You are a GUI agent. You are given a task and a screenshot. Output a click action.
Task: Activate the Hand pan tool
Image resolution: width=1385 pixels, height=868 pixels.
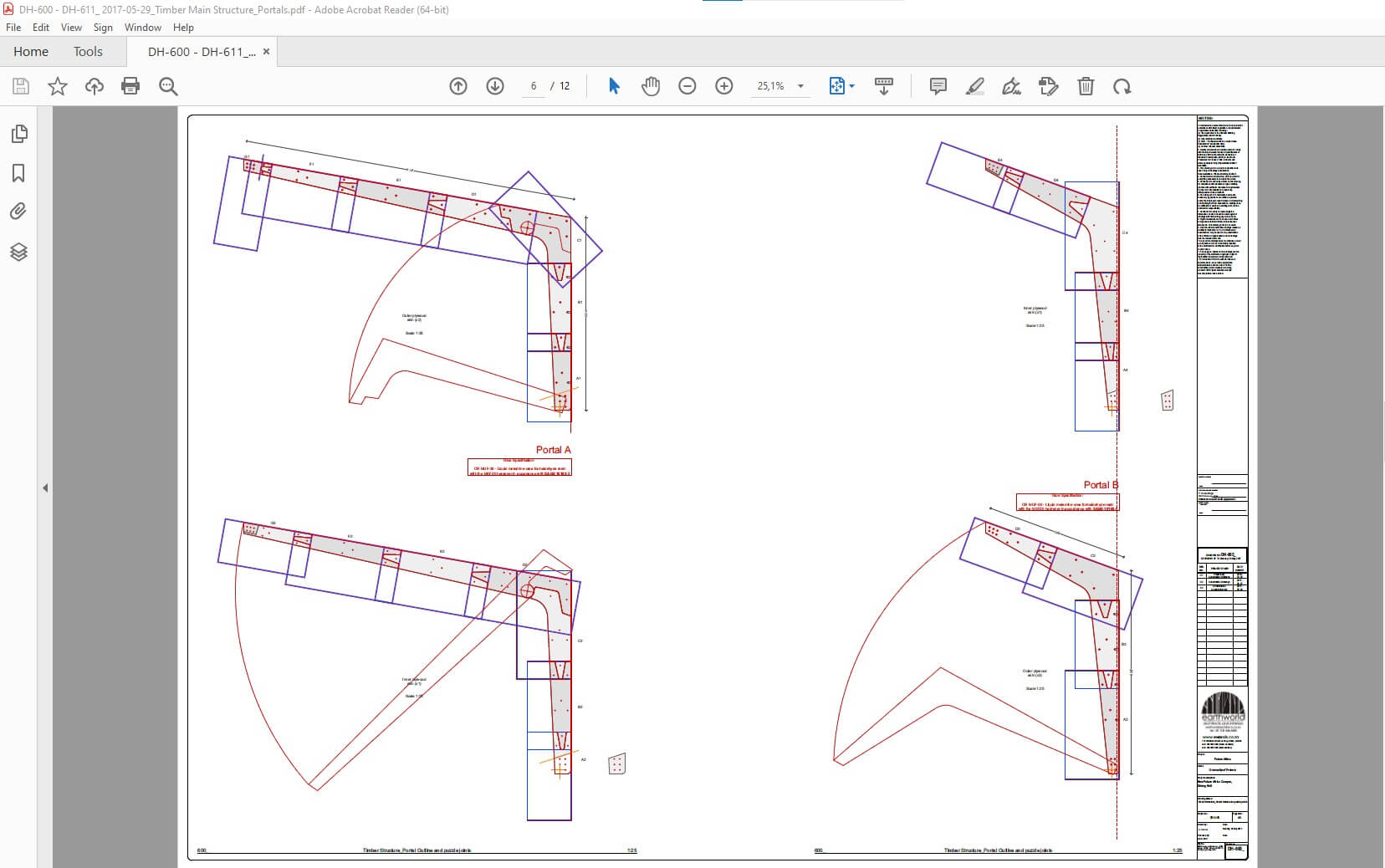[x=651, y=86]
